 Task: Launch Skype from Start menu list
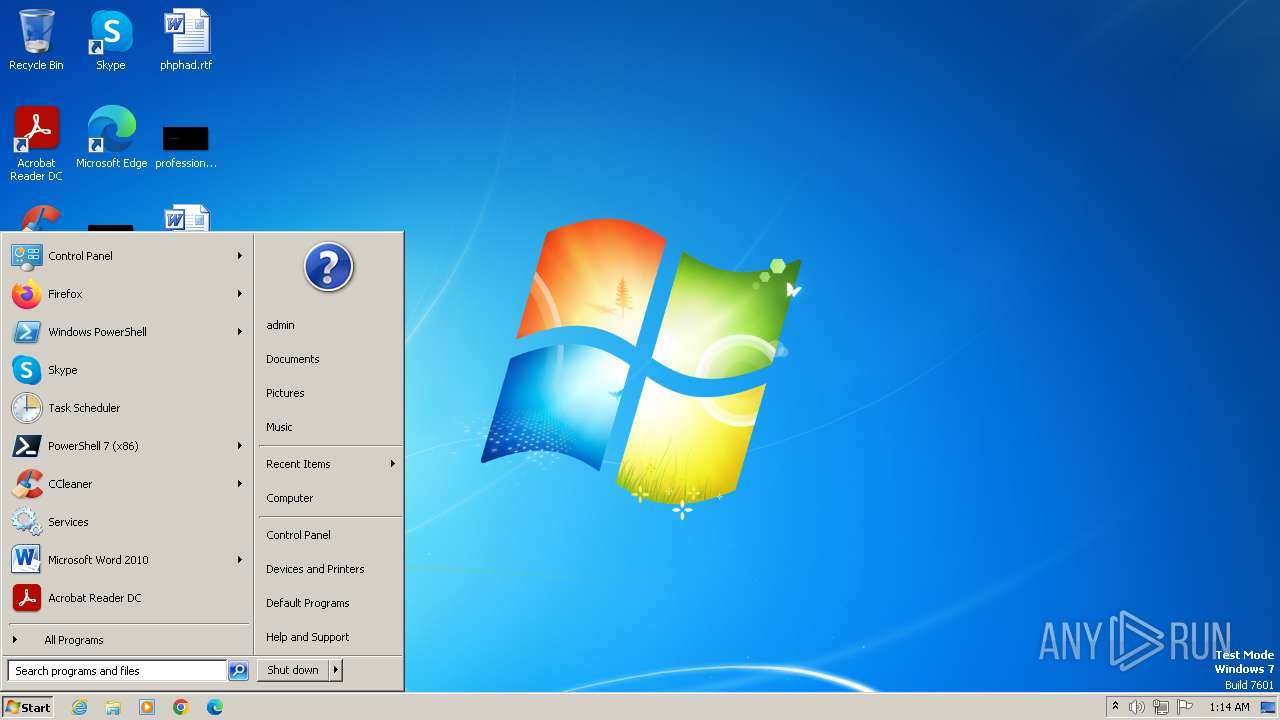pos(26,370)
